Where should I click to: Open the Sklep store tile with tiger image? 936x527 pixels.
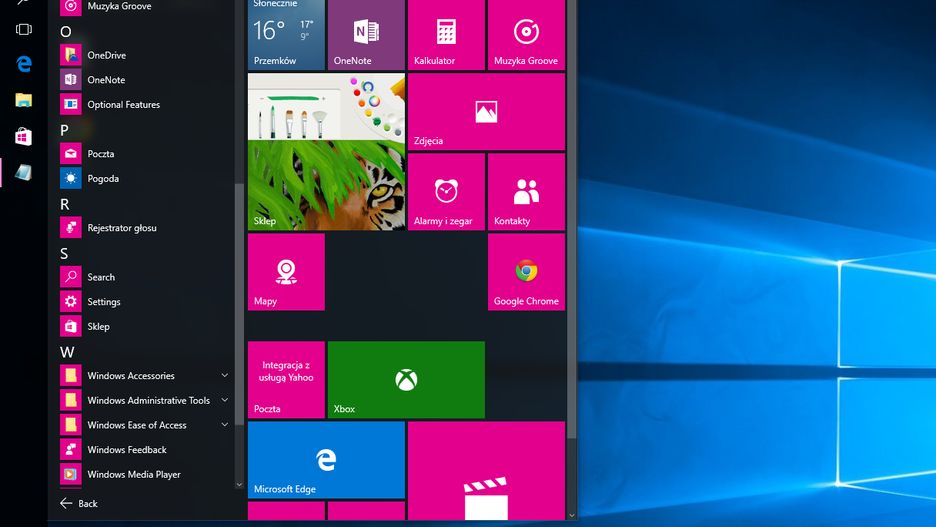point(327,152)
